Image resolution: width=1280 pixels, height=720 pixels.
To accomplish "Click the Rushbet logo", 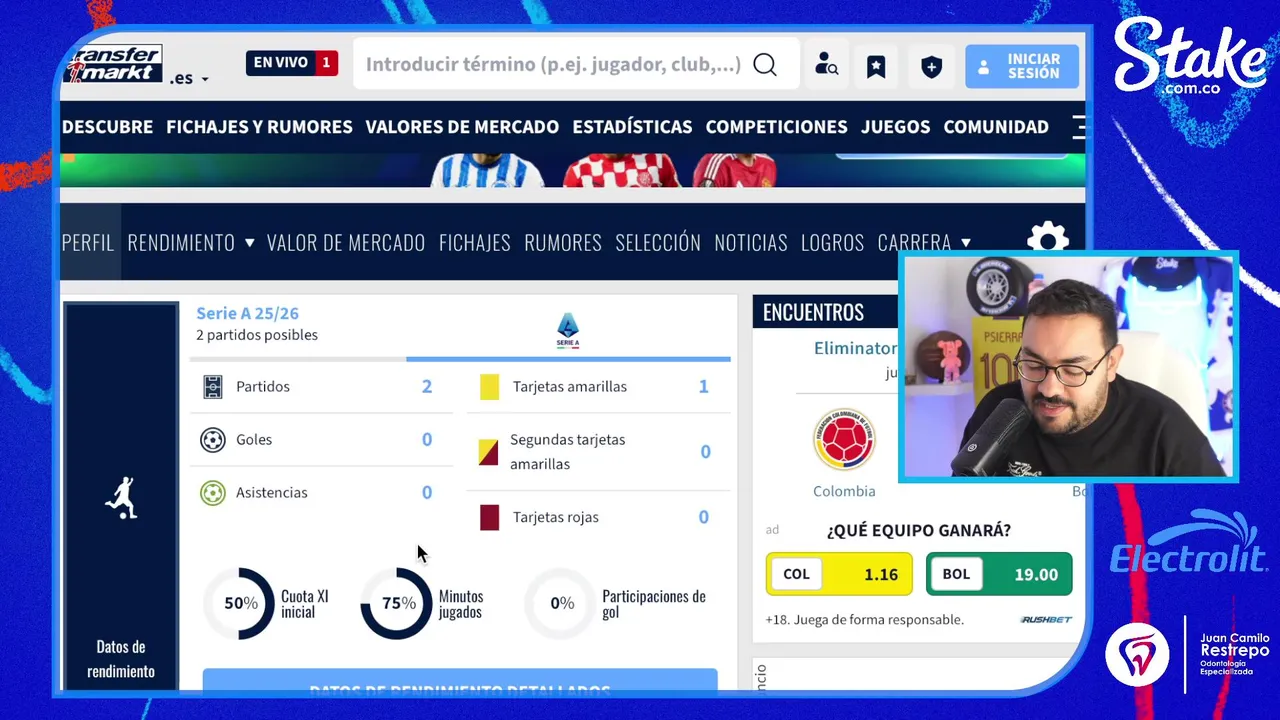I will tap(1046, 620).
